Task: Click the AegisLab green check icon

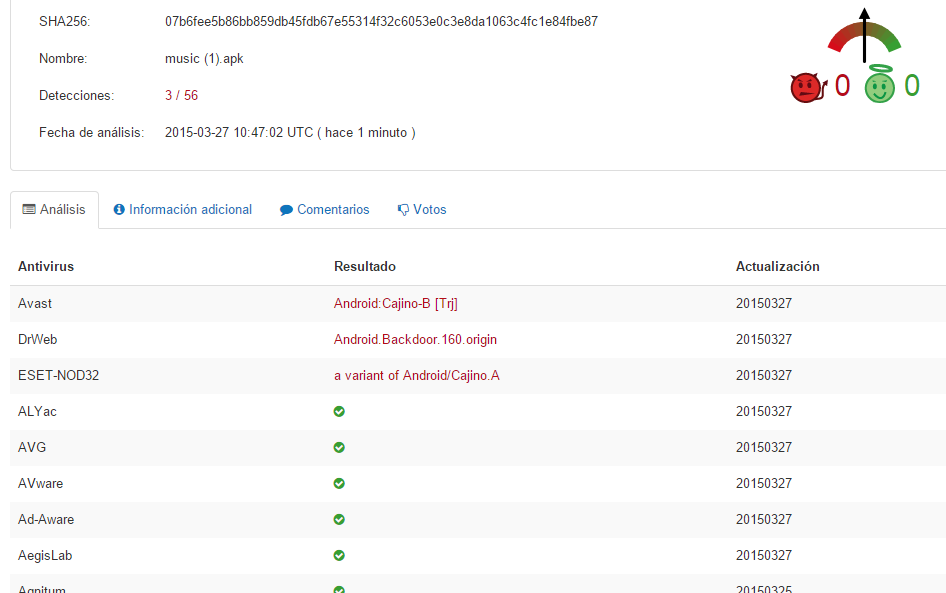Action: (x=339, y=555)
